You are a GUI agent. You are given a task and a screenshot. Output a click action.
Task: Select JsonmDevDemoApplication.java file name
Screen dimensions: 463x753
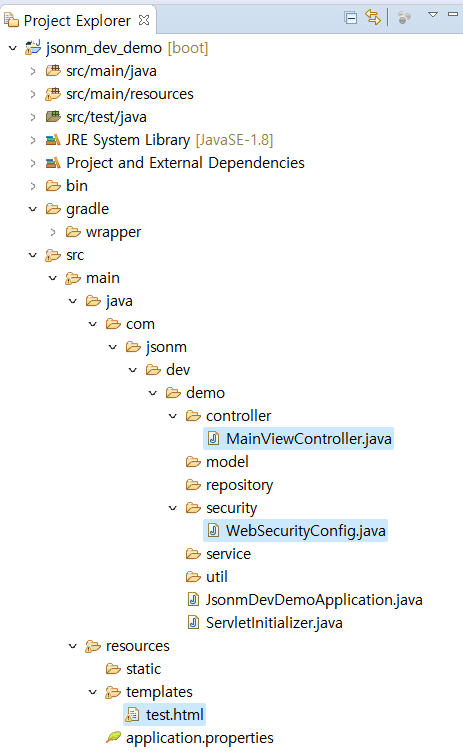click(x=314, y=600)
